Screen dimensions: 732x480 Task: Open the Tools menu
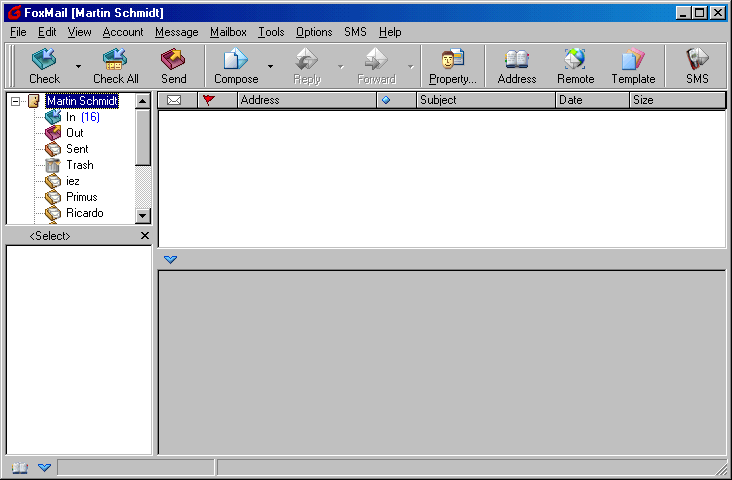click(x=271, y=32)
